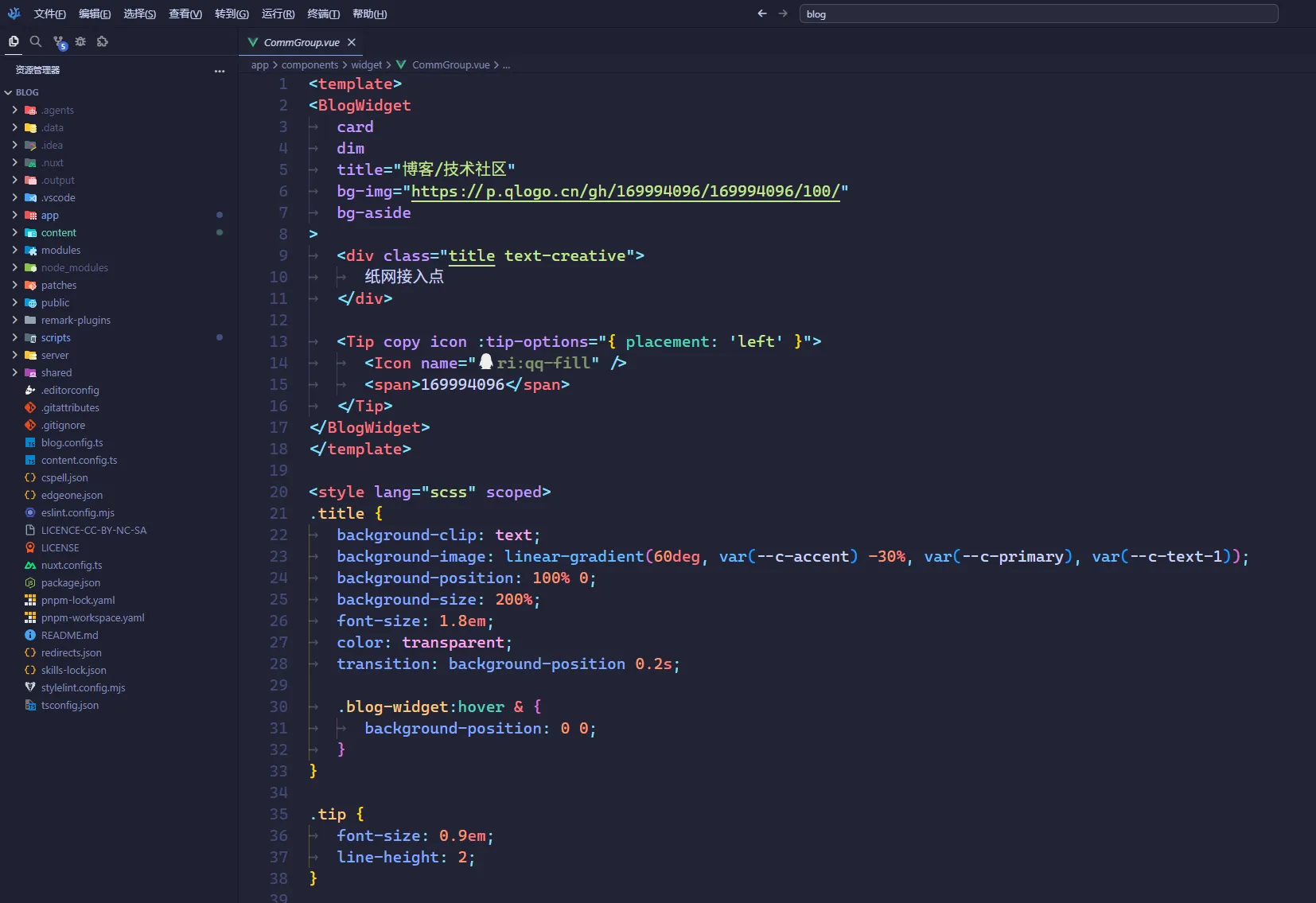1316x903 pixels.
Task: Open the Search view icon
Action: (36, 41)
